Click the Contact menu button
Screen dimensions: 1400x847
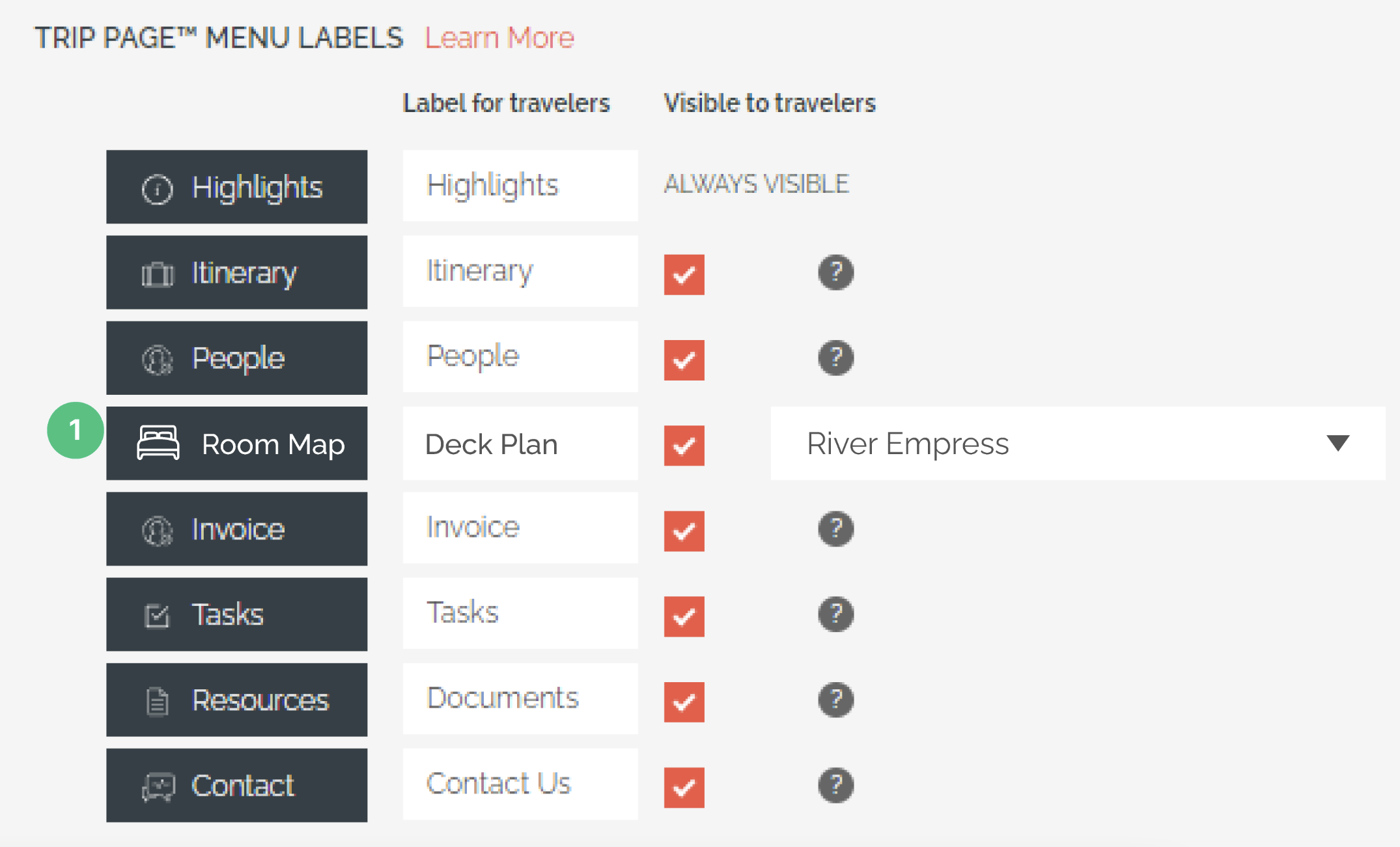pos(237,785)
